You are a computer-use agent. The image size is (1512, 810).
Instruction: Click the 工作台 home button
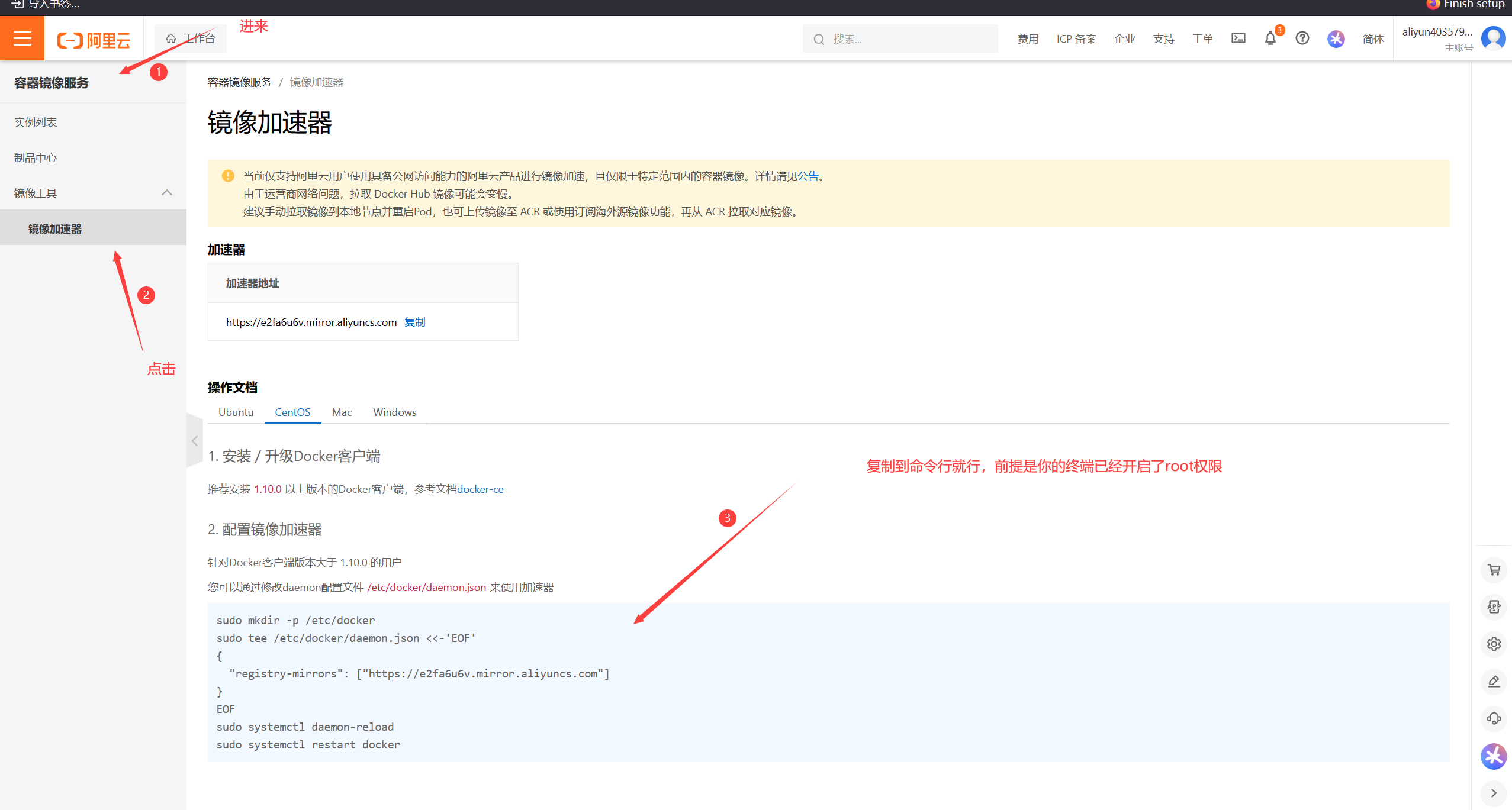[x=191, y=38]
